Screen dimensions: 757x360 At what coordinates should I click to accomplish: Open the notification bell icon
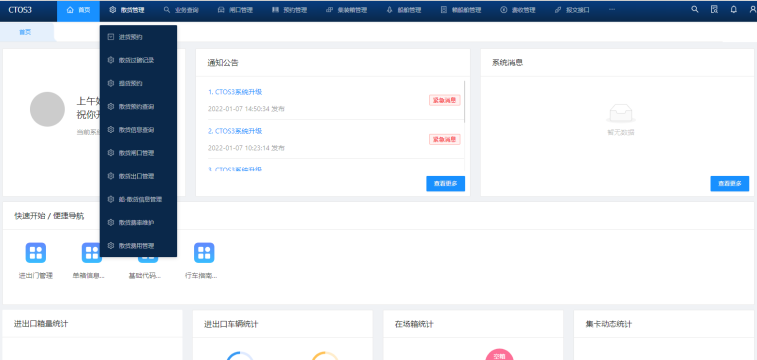pyautogui.click(x=733, y=9)
